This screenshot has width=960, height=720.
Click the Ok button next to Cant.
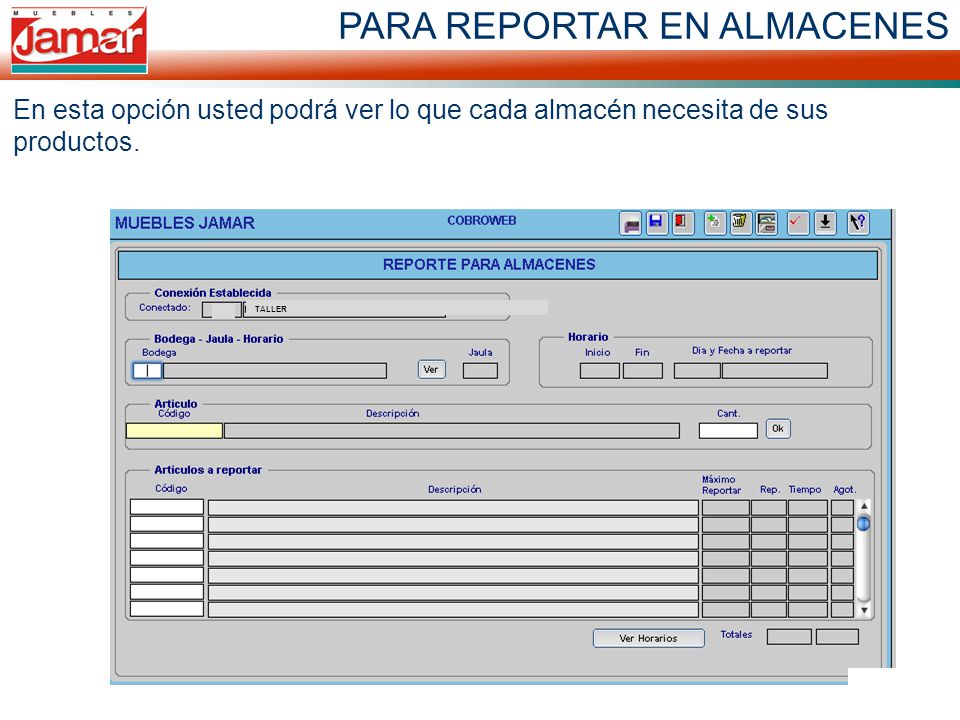(778, 429)
